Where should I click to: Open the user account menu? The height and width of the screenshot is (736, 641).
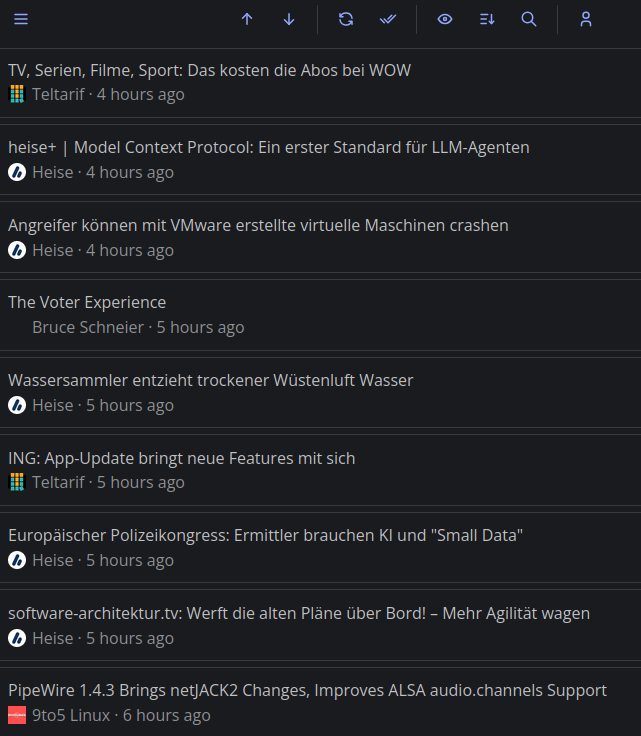(586, 19)
